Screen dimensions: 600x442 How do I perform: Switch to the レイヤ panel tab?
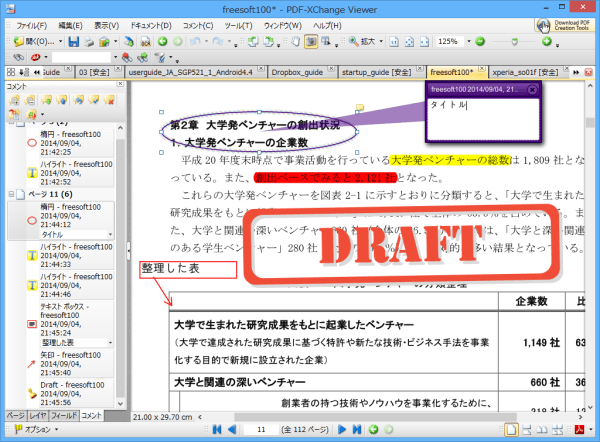[x=37, y=414]
